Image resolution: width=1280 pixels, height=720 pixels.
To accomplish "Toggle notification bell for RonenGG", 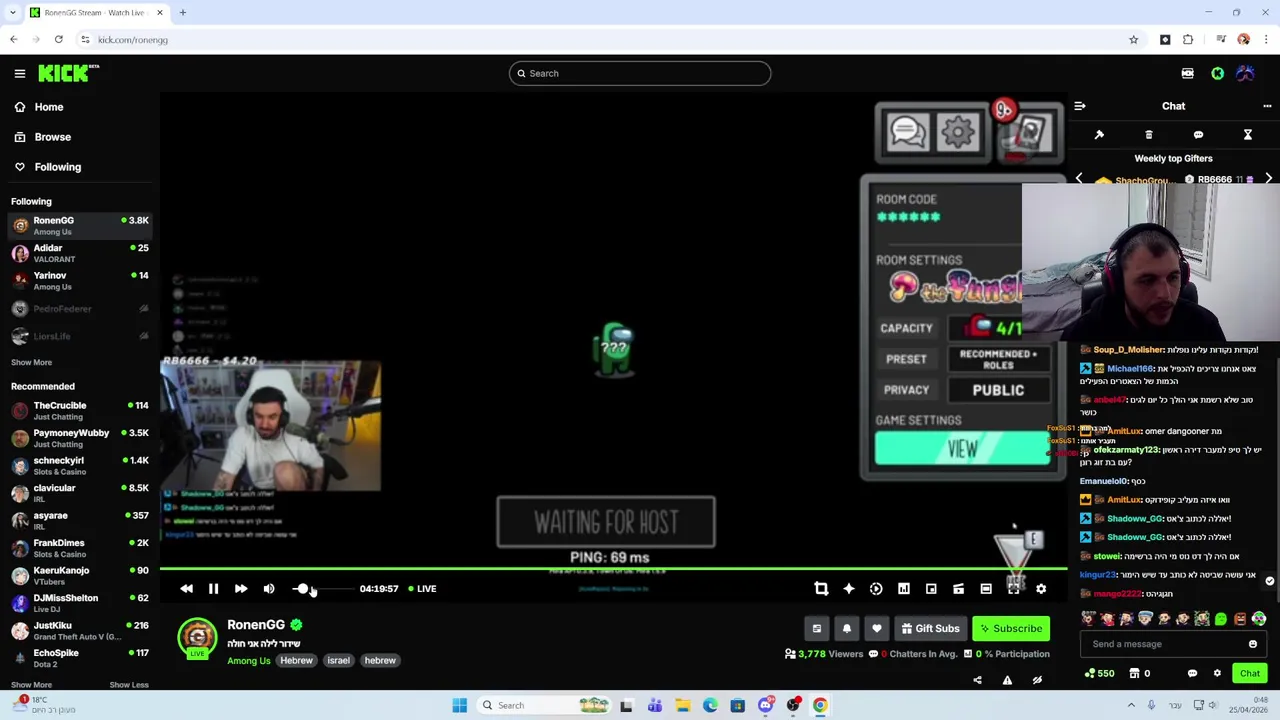I will click(x=847, y=629).
